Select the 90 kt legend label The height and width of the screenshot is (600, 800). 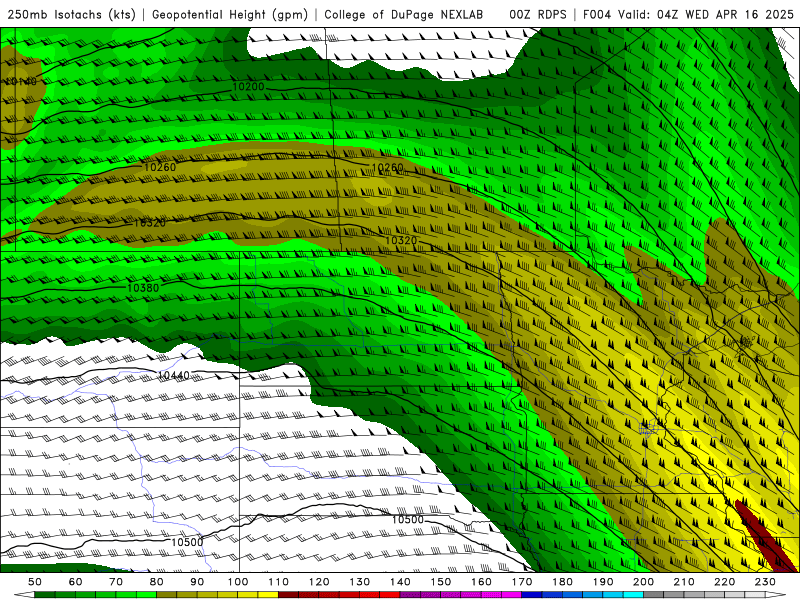click(197, 582)
